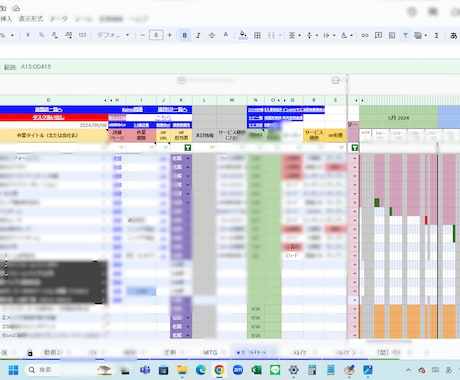Open File Explorer from taskbar
Screen dimensions: 460x380
click(182, 370)
